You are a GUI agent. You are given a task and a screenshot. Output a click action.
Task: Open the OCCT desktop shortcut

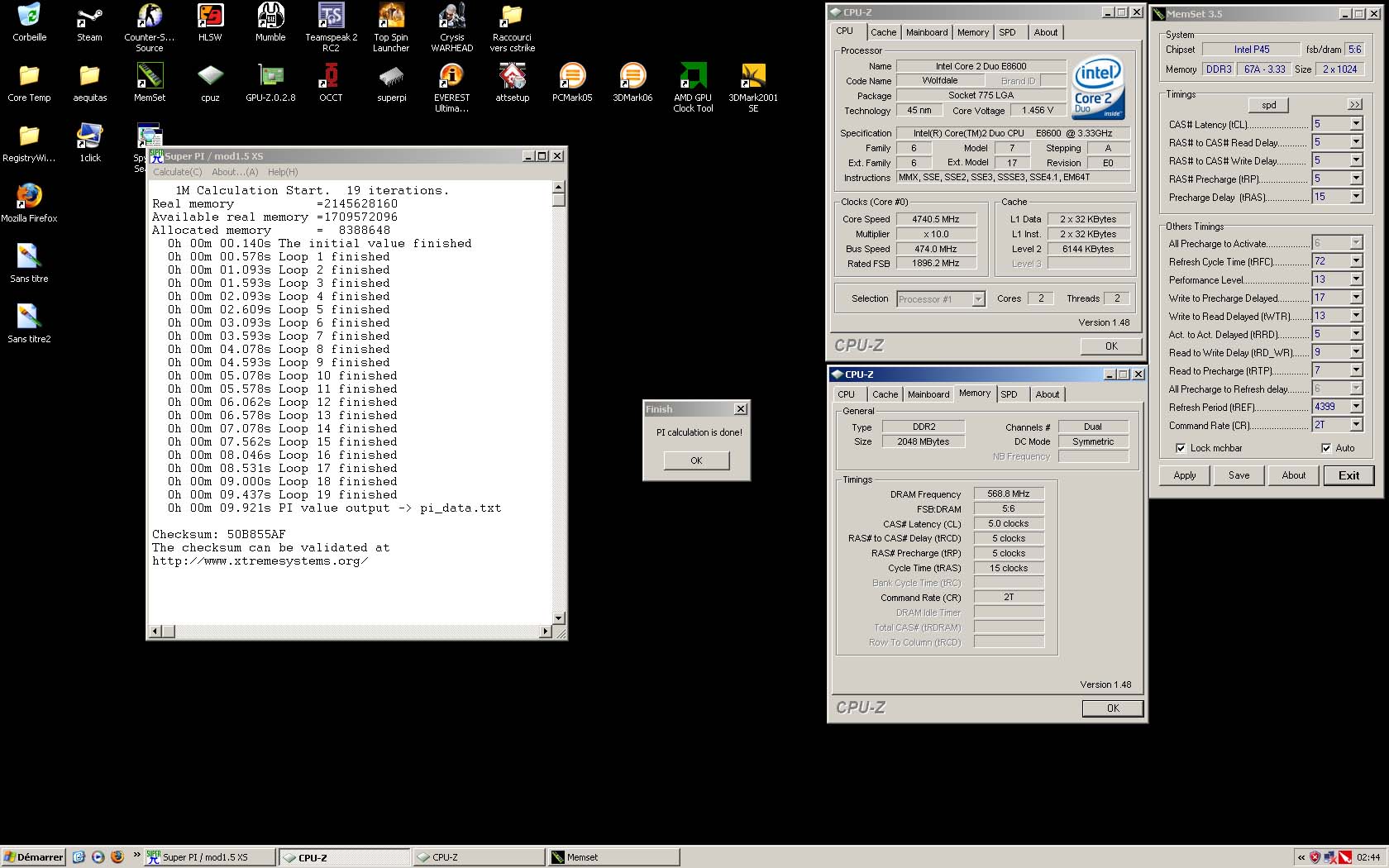coord(331,83)
